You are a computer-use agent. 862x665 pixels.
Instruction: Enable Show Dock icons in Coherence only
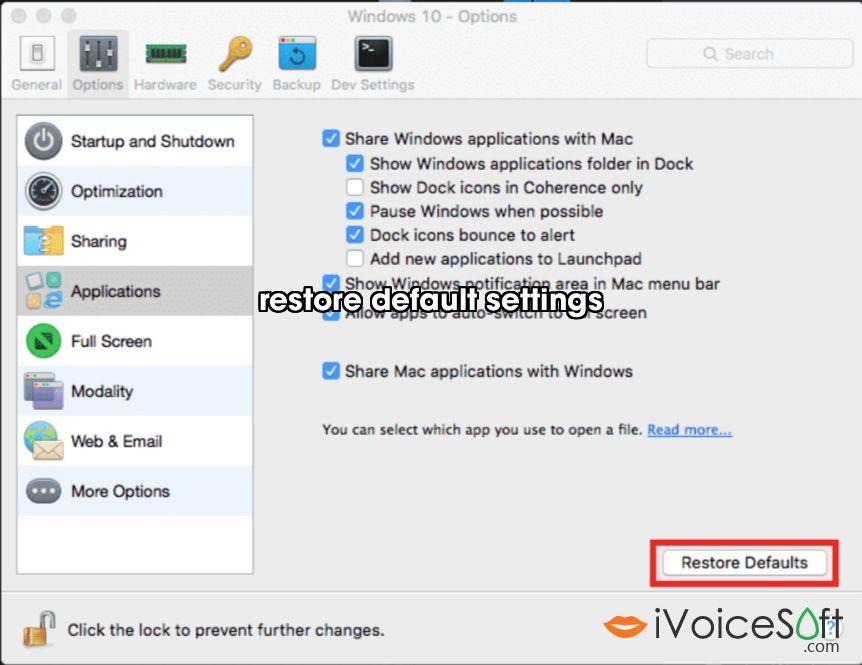[x=355, y=187]
